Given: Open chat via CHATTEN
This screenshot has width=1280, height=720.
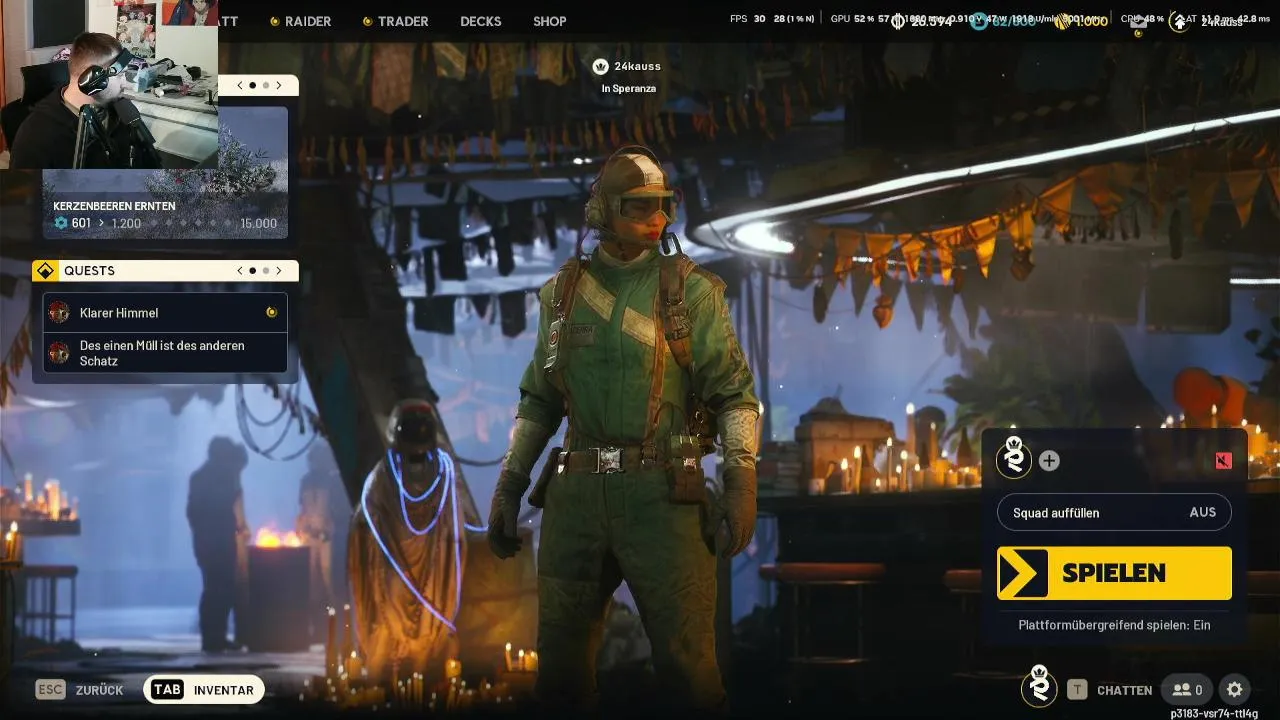Looking at the screenshot, I should (1124, 690).
